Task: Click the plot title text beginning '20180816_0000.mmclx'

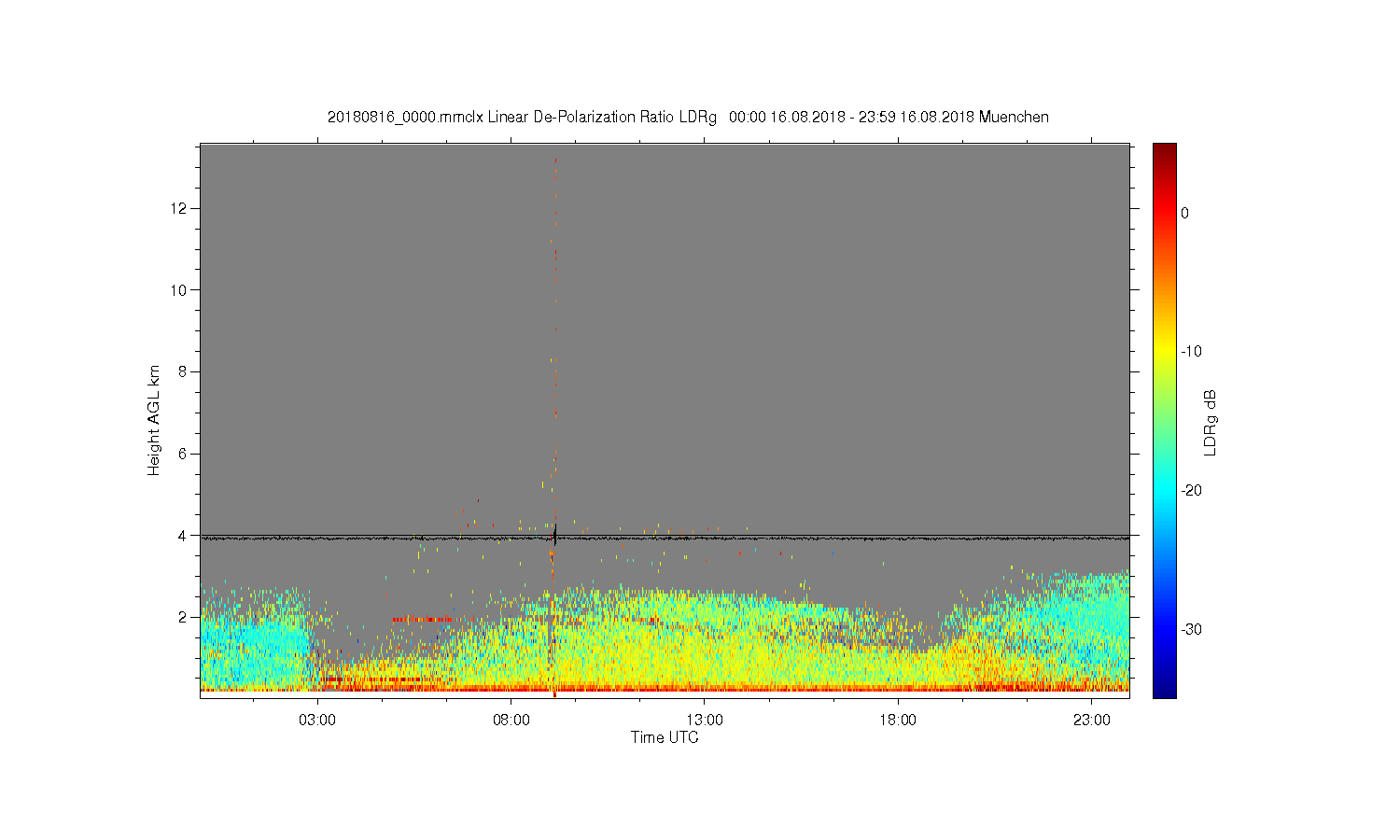Action: [688, 118]
